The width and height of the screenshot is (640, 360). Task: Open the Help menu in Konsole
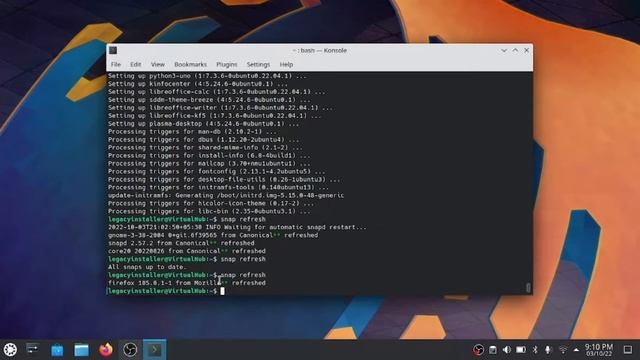[286, 64]
